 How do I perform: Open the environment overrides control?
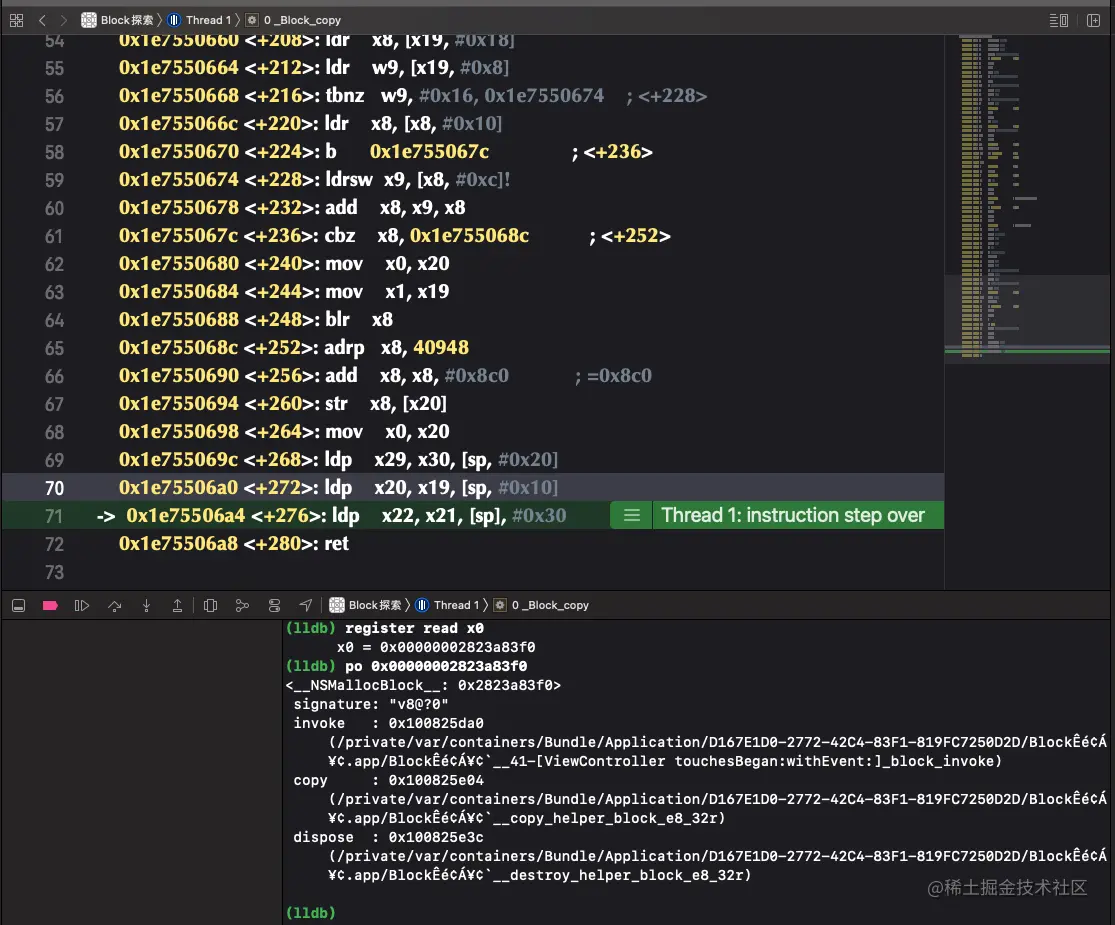pos(274,605)
